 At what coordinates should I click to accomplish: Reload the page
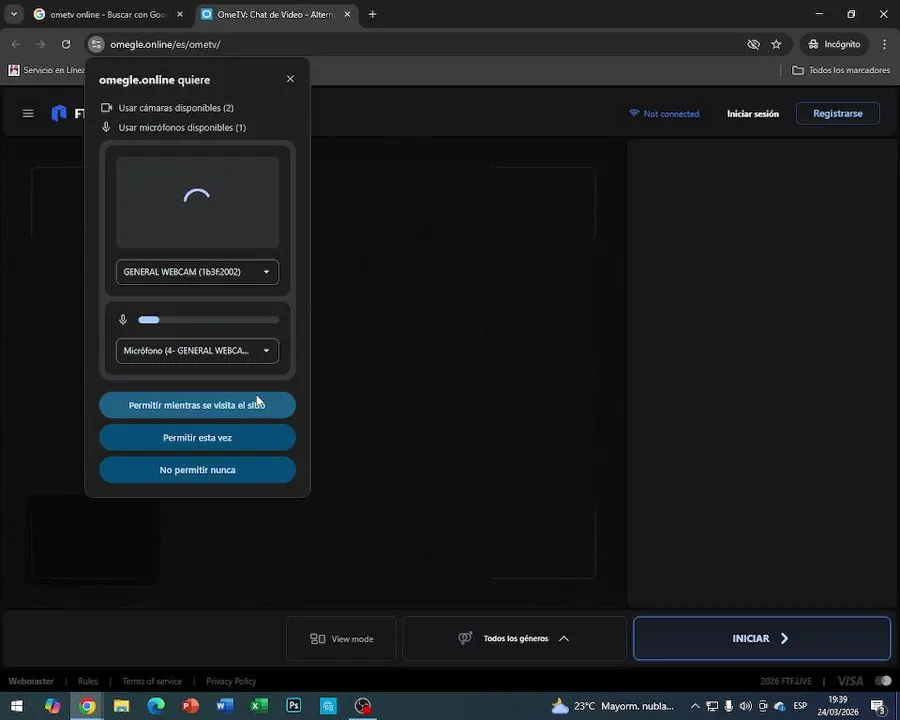[66, 44]
